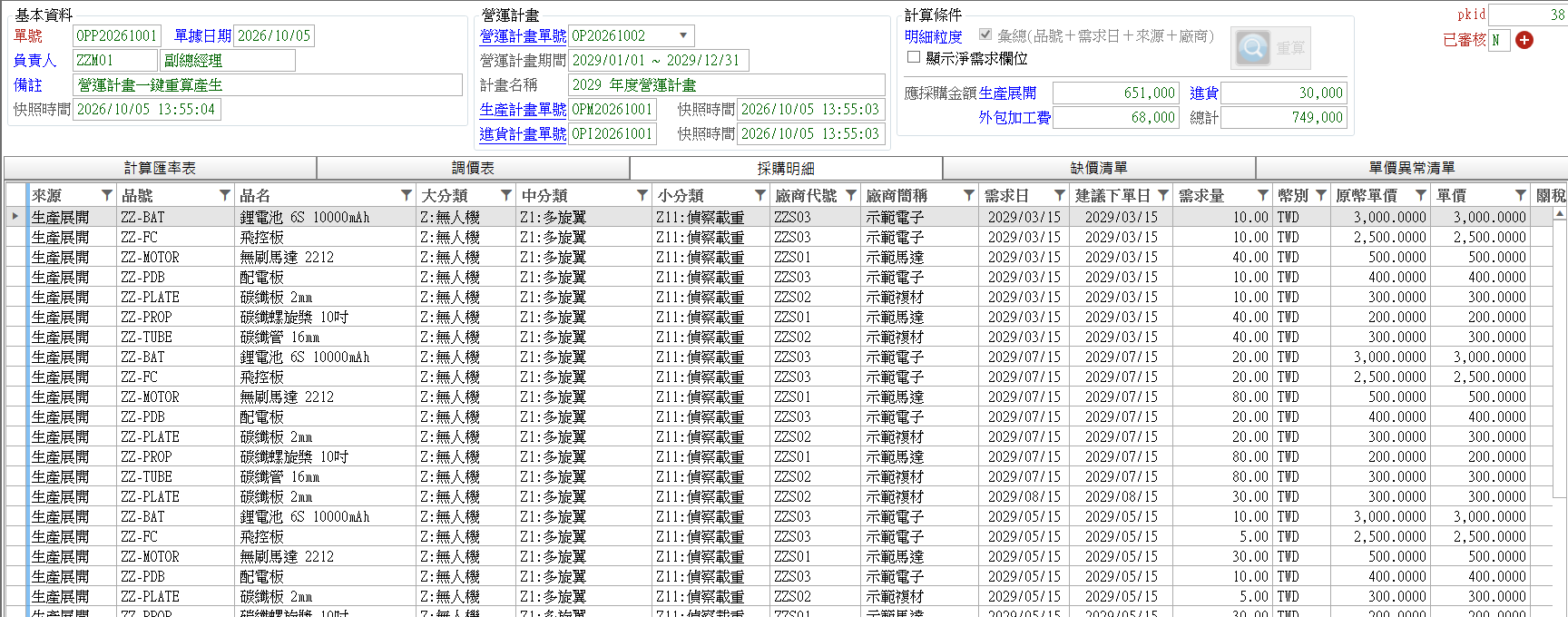Click the 外包加工費 amount 68,000
This screenshot has width=1568, height=617.
point(1116,117)
